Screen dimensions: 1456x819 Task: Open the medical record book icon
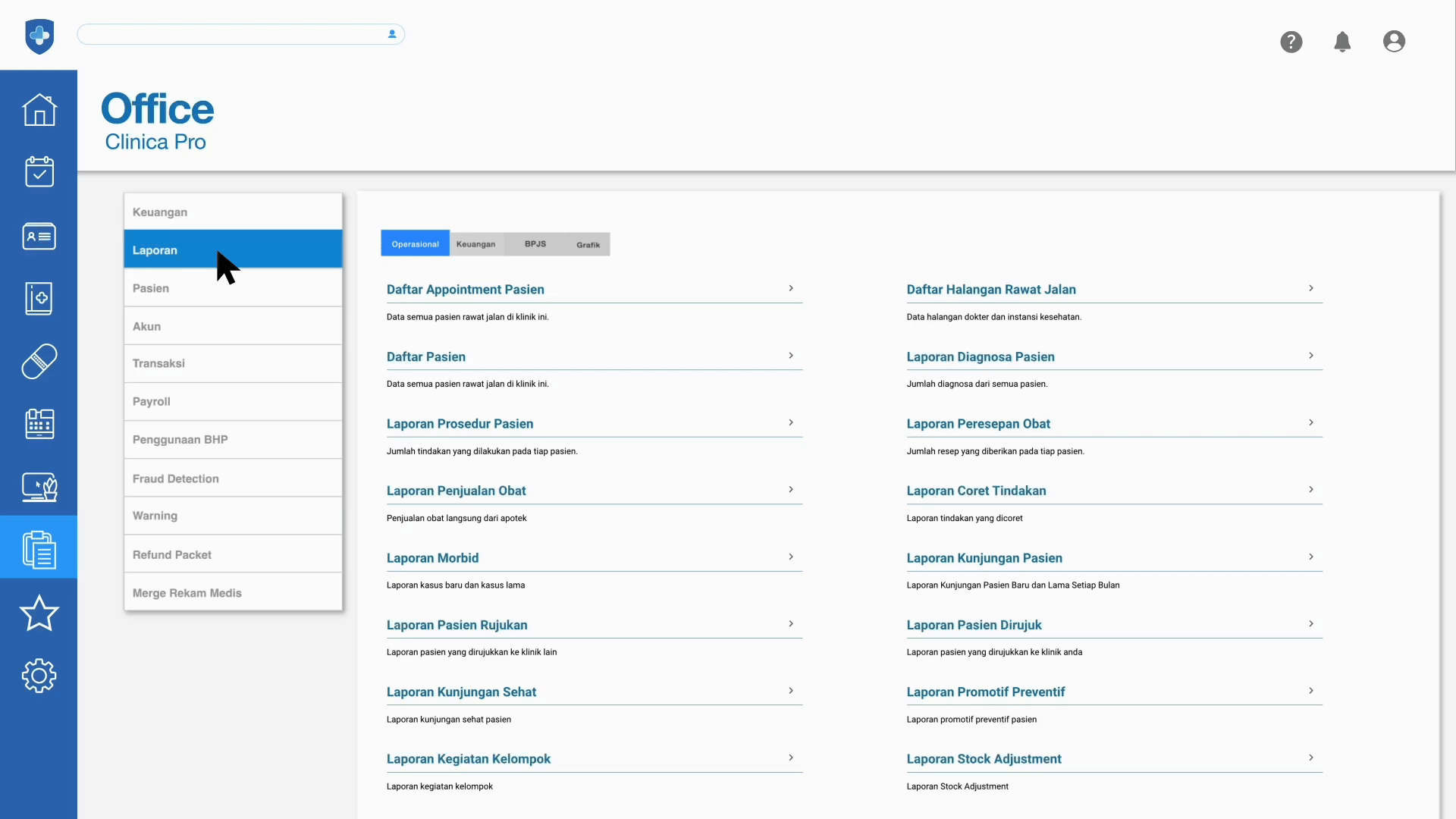(39, 299)
